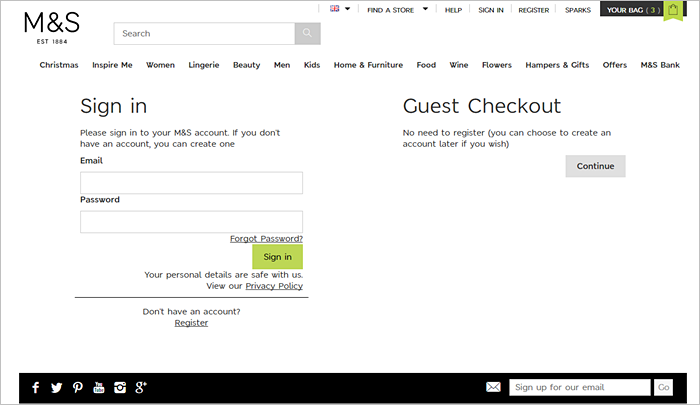
Task: Click the search magnifier button
Action: [x=307, y=33]
